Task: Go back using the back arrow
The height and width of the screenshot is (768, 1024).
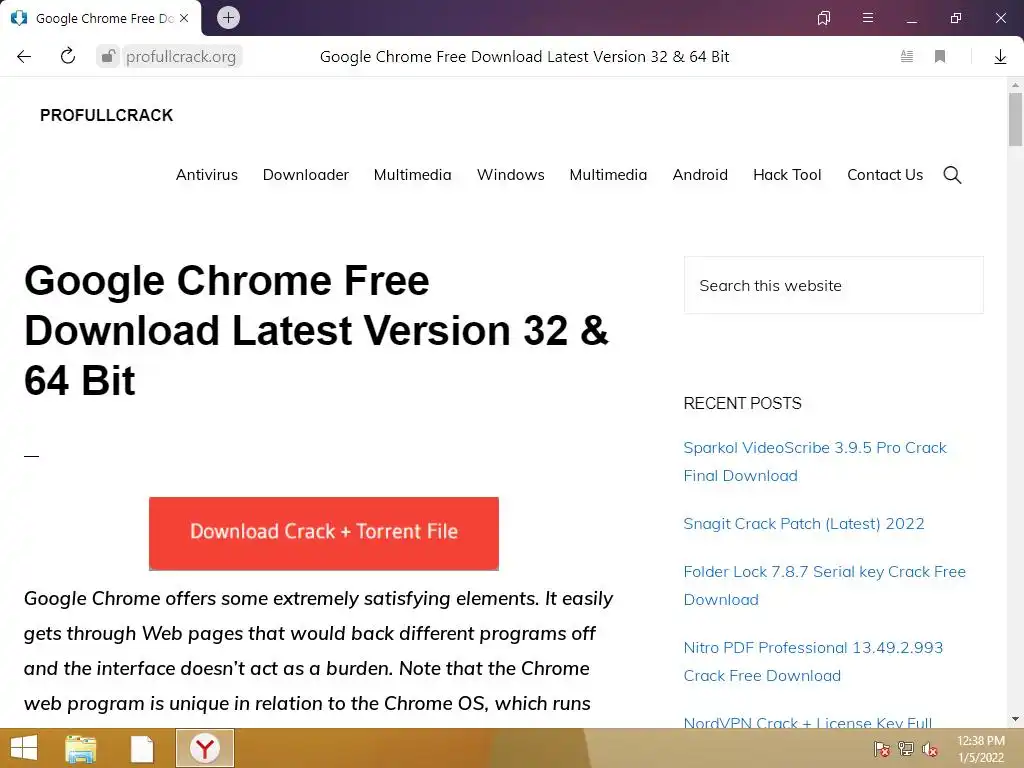Action: click(24, 56)
